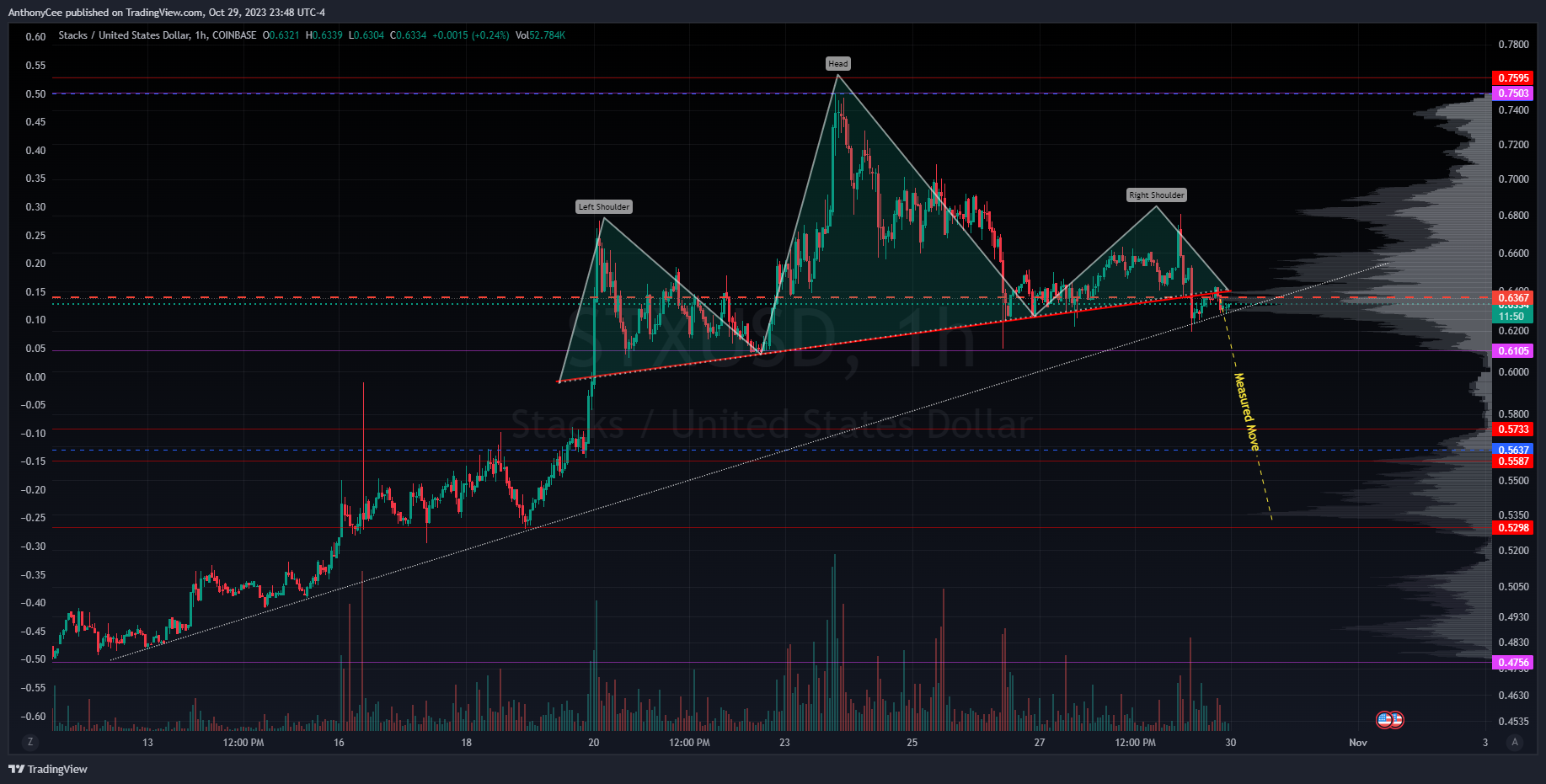Click the H0.6339 high value
Screen dimensions: 1546x784
tap(324, 35)
